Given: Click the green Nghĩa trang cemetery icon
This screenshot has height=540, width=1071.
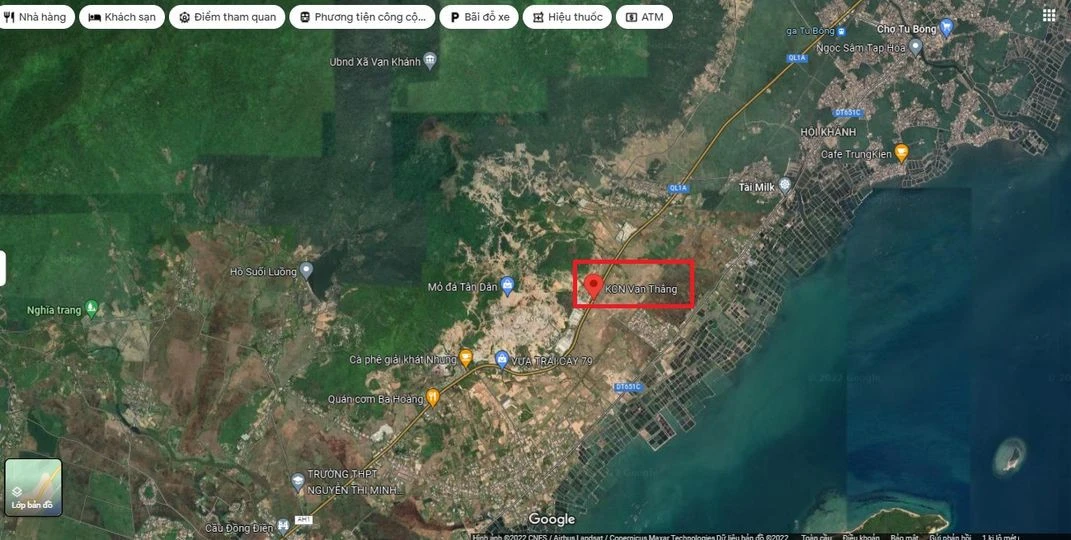Looking at the screenshot, I should (92, 309).
